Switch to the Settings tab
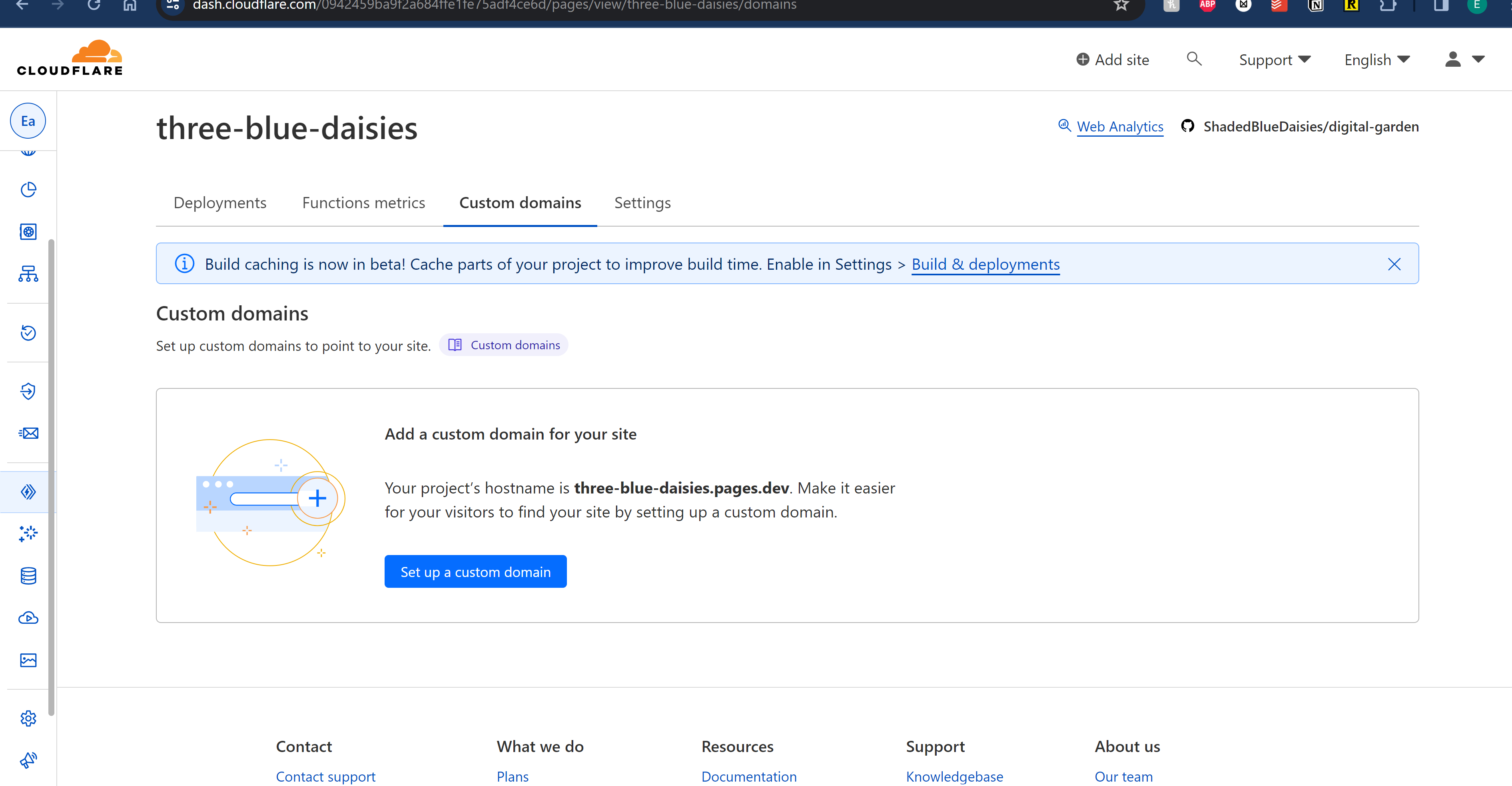Viewport: 1512px width, 786px height. coord(642,203)
